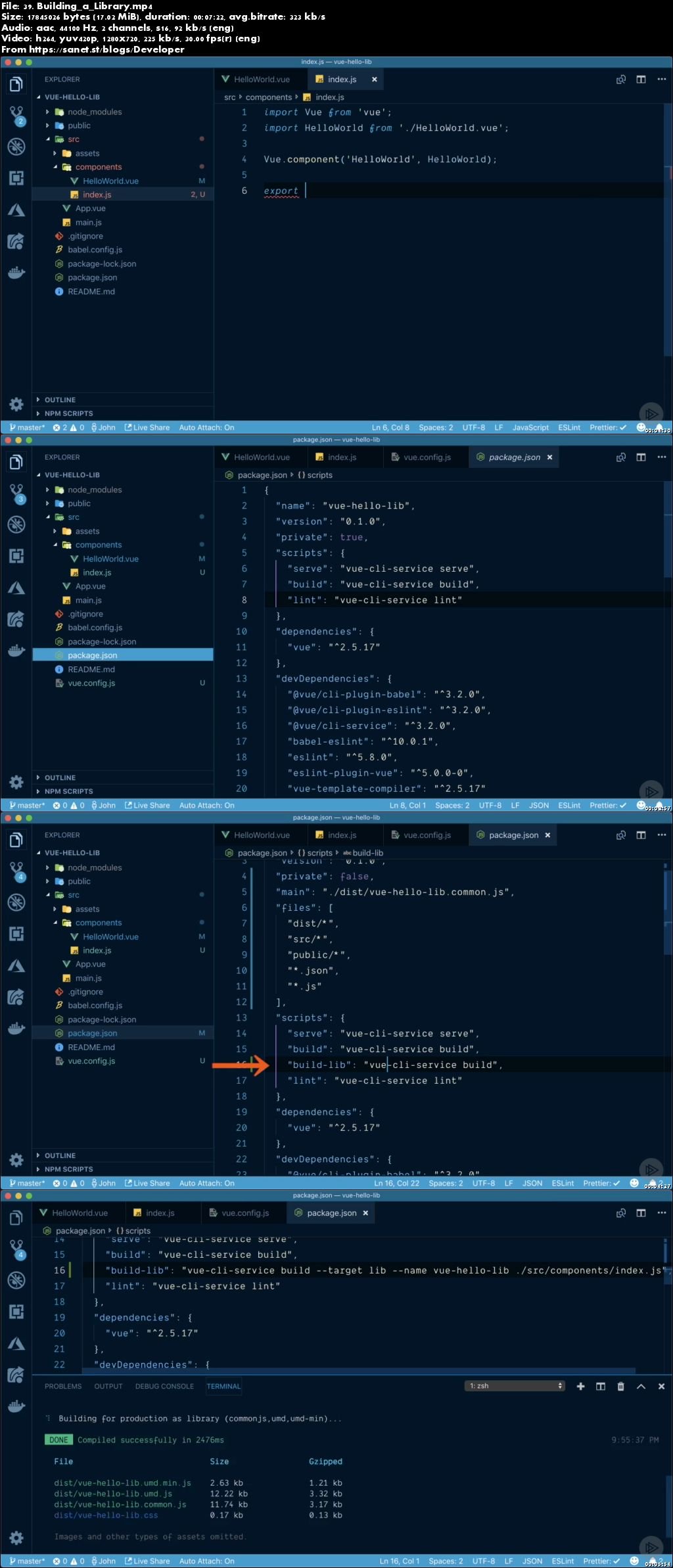Click Ln 6, Col 8 cursor position

click(x=390, y=427)
